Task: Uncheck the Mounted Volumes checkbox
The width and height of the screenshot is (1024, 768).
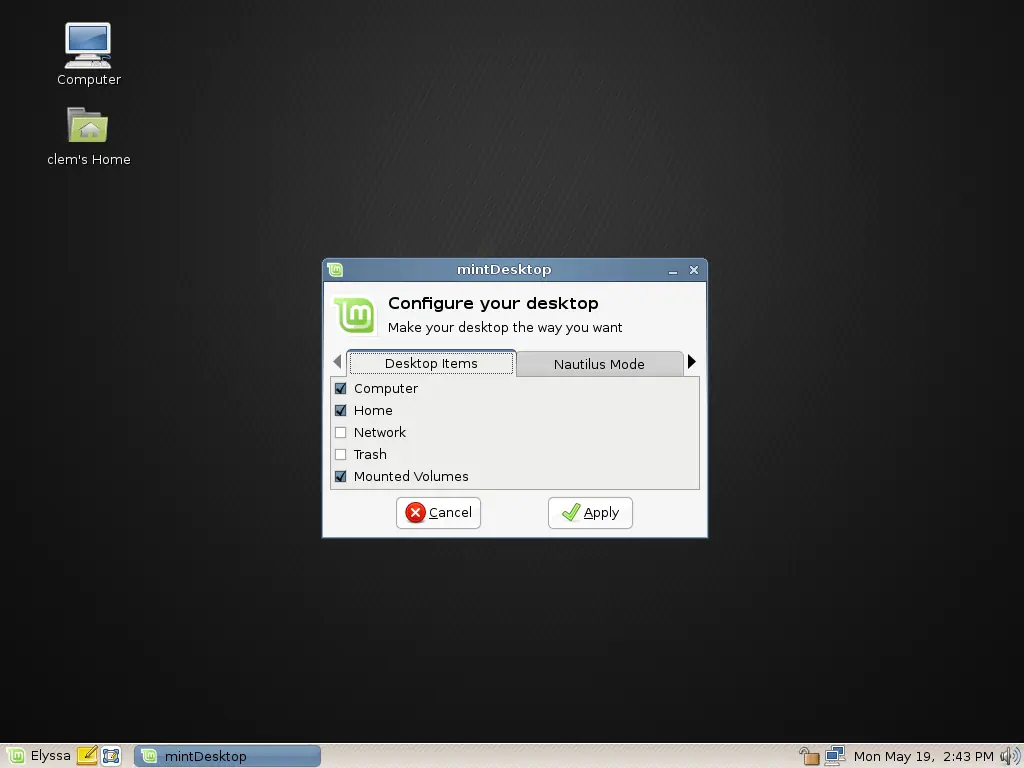Action: tap(340, 477)
